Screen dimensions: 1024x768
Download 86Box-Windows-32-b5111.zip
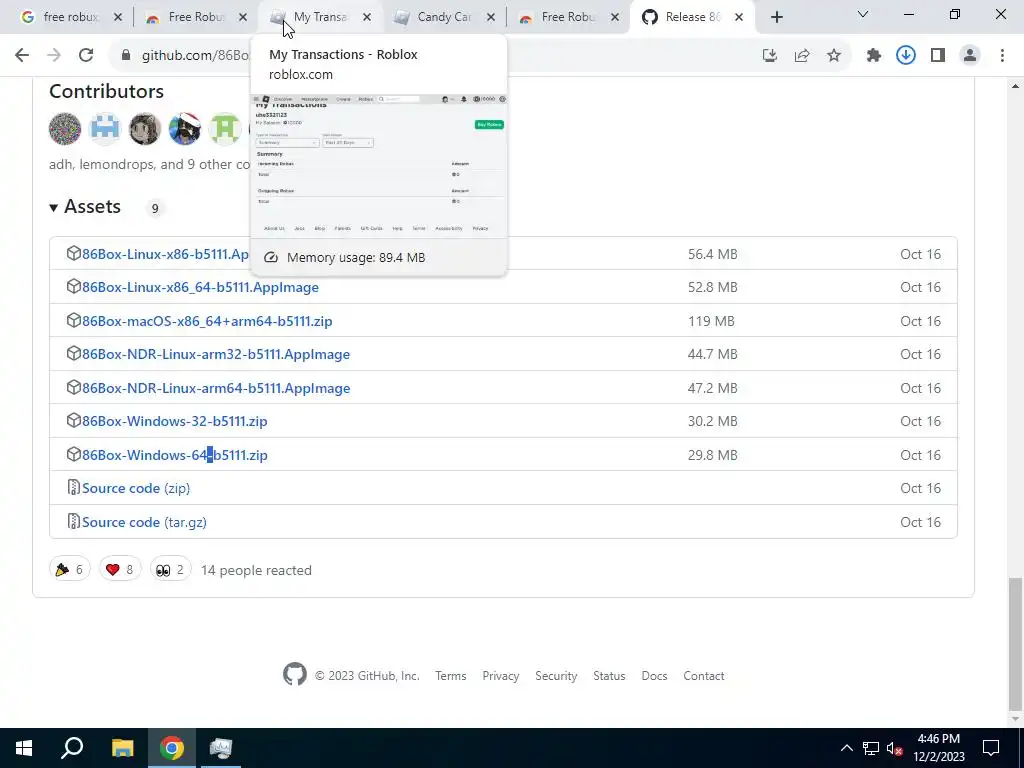click(x=175, y=421)
